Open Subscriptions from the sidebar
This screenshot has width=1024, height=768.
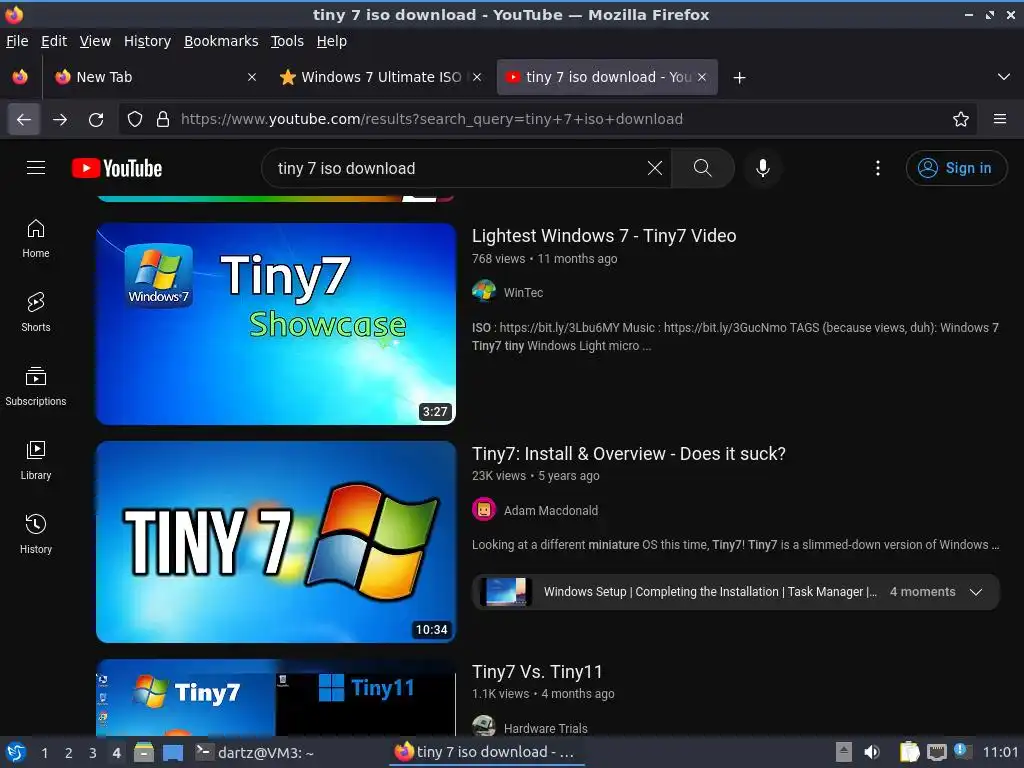[36, 387]
